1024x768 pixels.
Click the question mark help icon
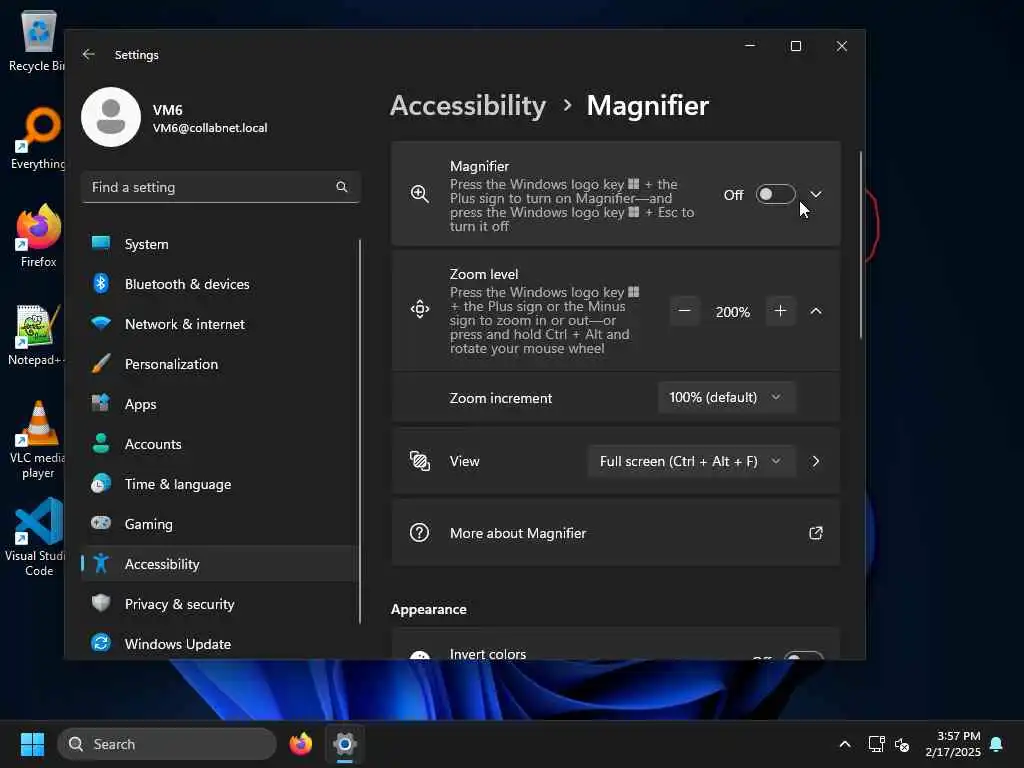pos(419,533)
